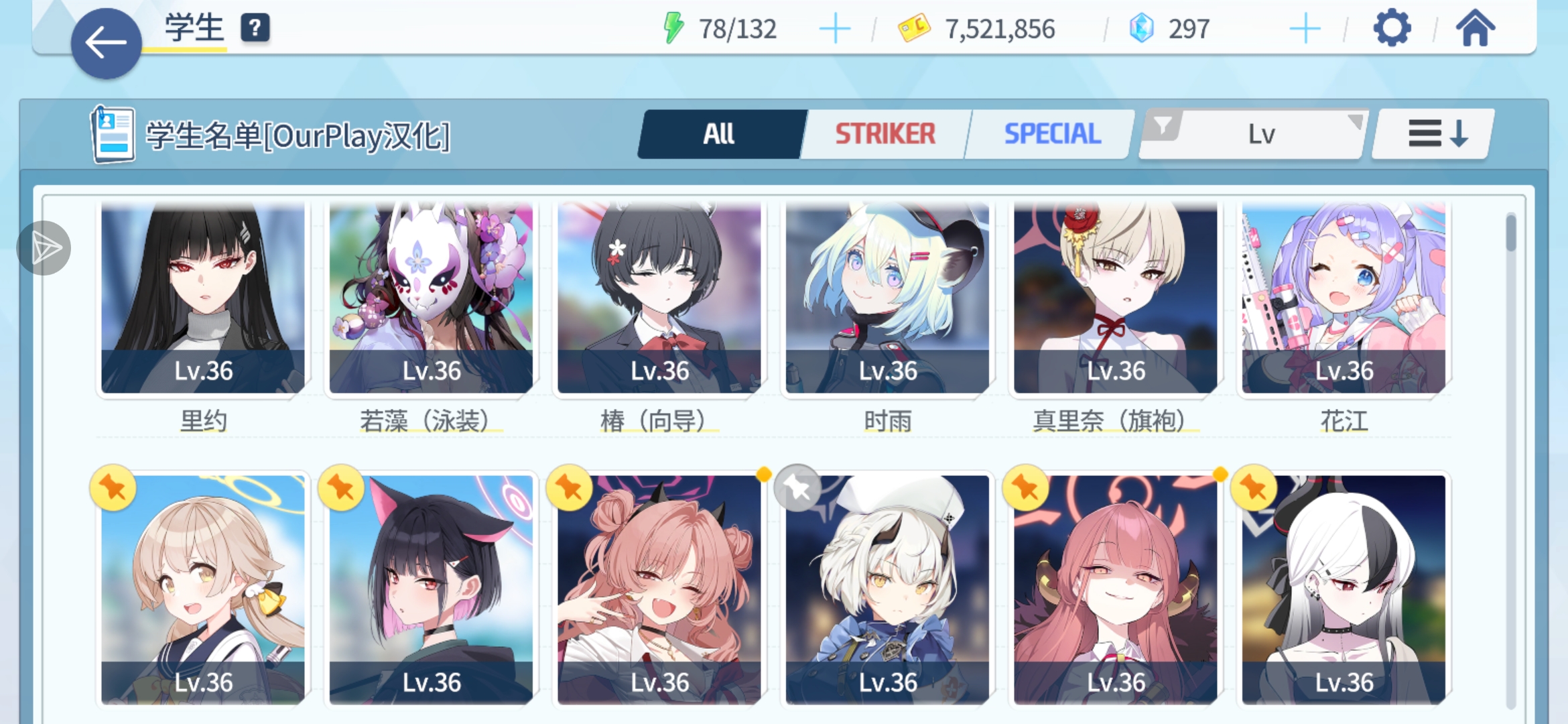Toggle the sort order descending button
The height and width of the screenshot is (724, 1568).
(x=1433, y=133)
